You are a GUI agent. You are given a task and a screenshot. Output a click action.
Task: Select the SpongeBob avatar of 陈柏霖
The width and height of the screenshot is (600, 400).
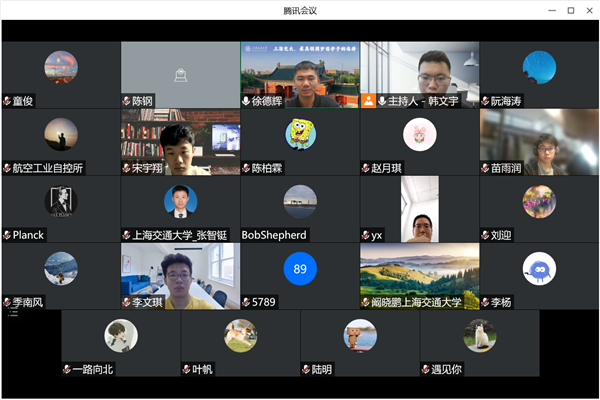tap(300, 132)
